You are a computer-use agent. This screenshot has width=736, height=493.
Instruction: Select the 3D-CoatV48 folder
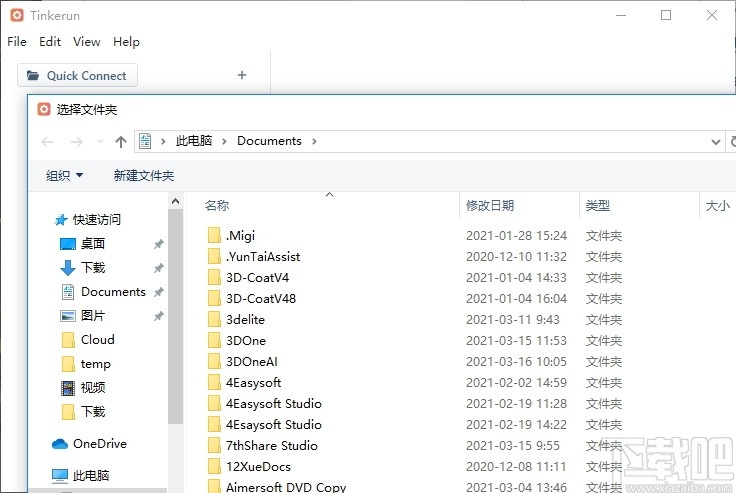point(261,299)
